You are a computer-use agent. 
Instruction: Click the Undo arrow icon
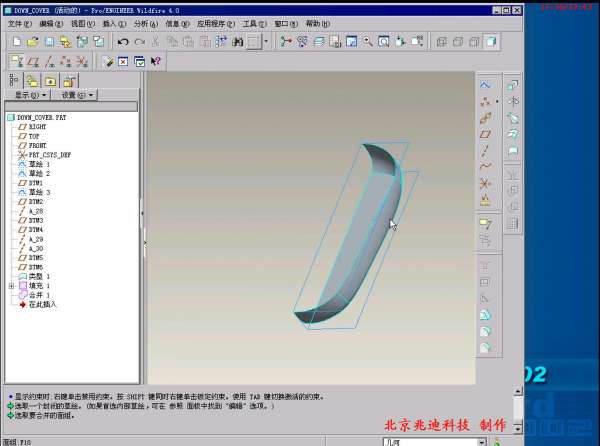[x=123, y=42]
